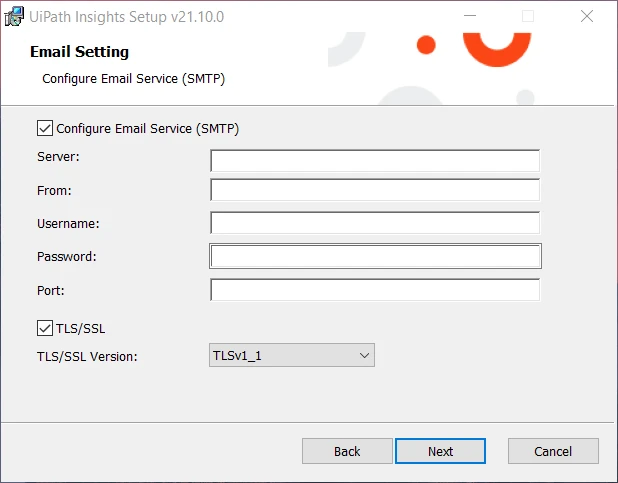Click the chevron arrow of TLSv1_1 combo box
Screen dimensions: 618x483
tap(364, 355)
